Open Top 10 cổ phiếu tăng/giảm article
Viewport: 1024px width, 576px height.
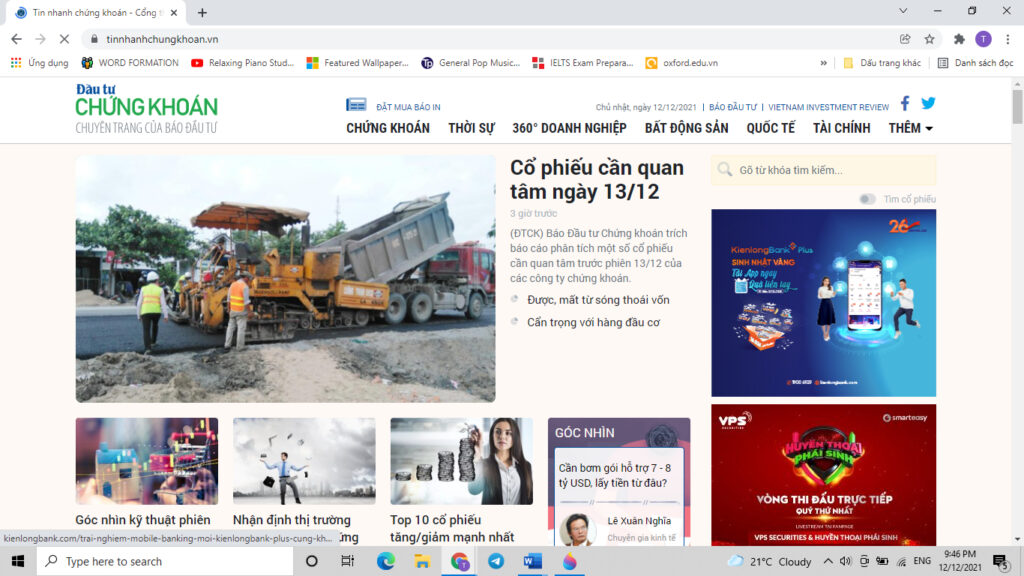452,528
